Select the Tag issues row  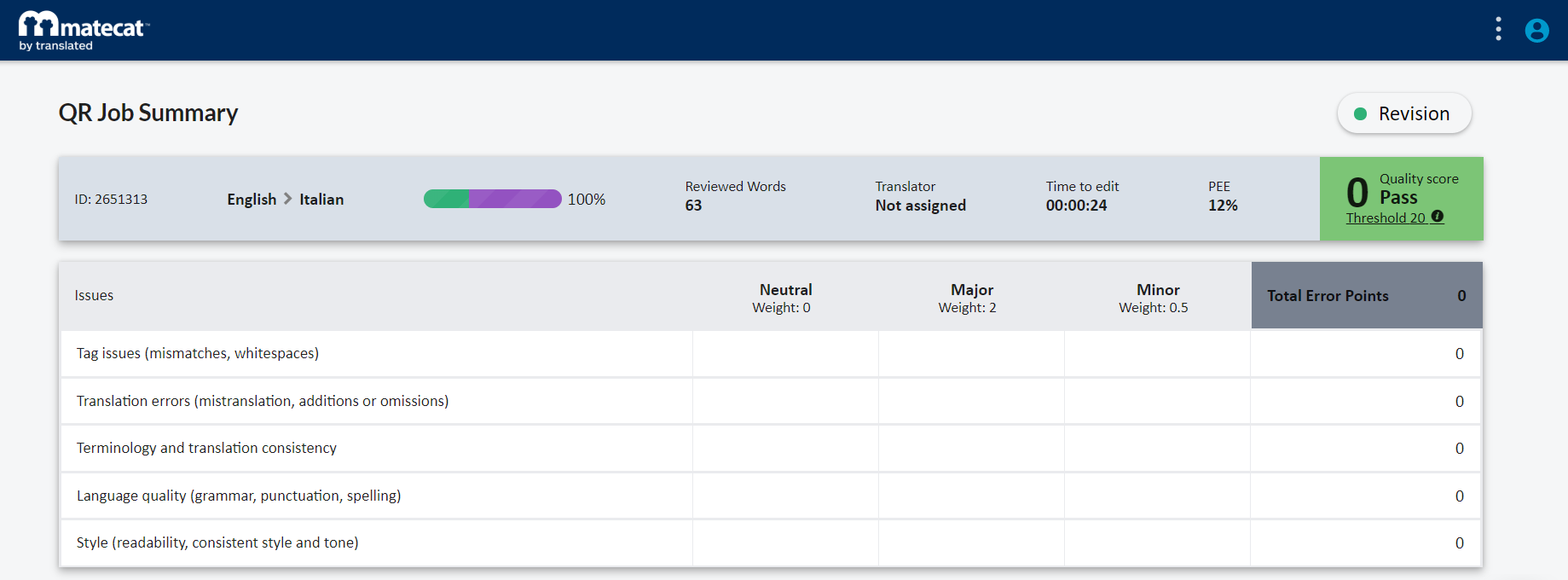click(x=198, y=353)
